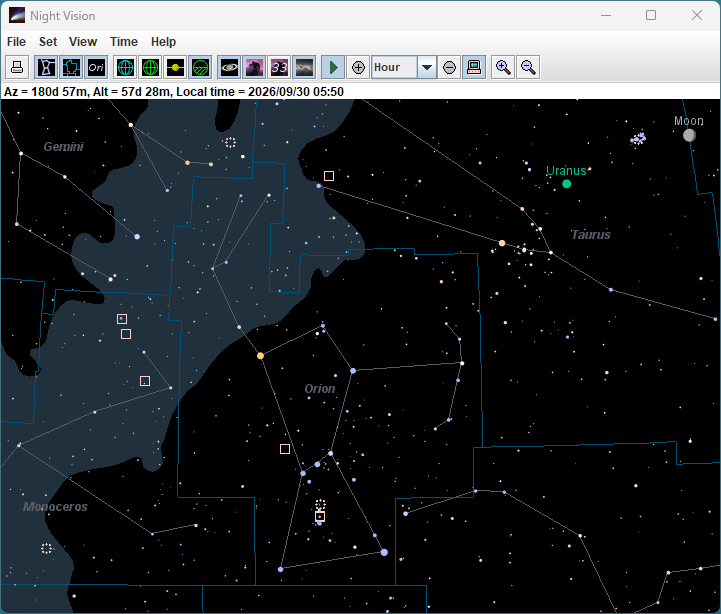This screenshot has height=614, width=721.
Task: Toggle constellation lines display
Action: coord(46,68)
